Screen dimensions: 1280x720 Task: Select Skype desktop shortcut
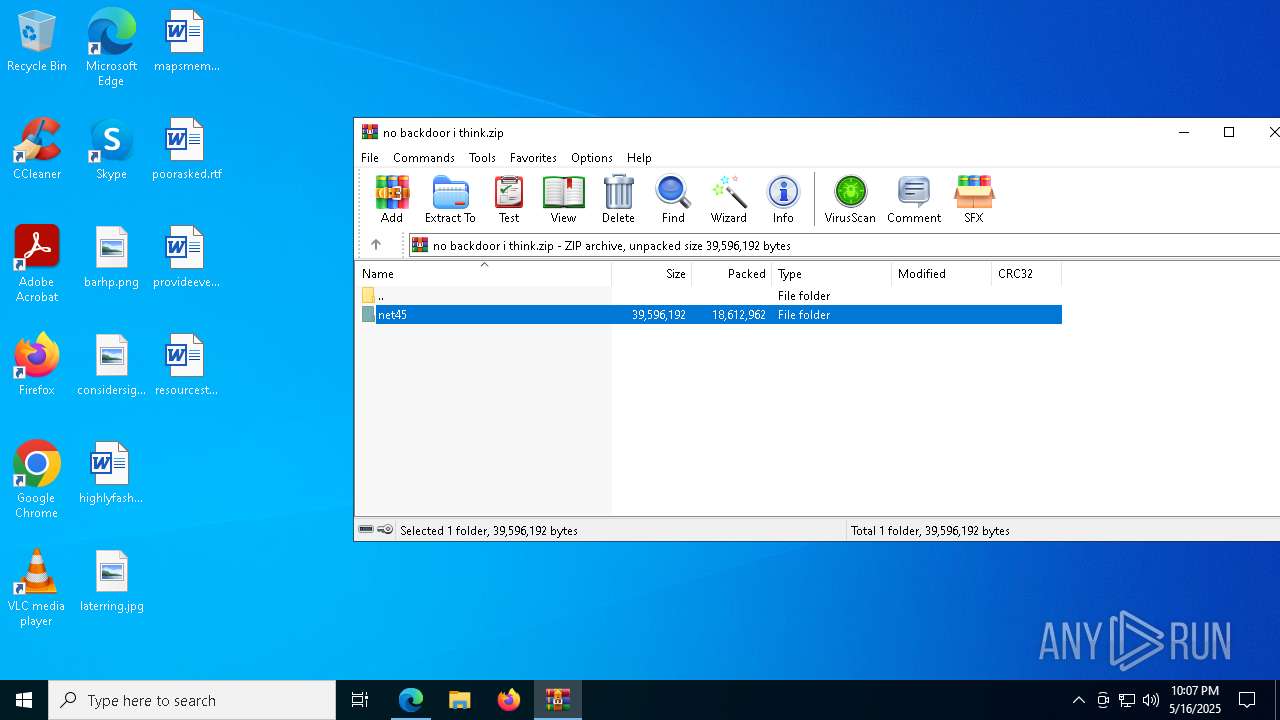111,150
